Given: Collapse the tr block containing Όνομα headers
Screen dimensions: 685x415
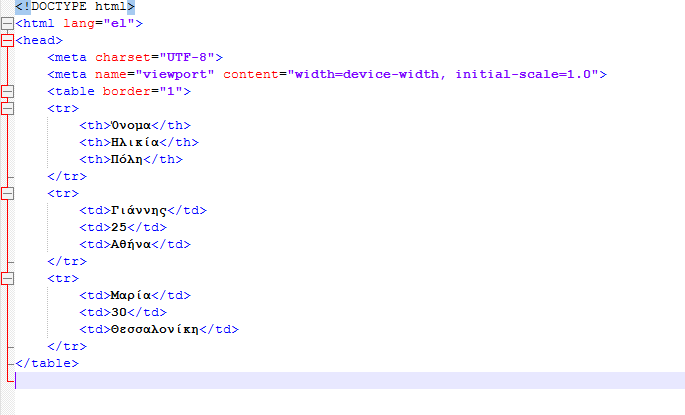Looking at the screenshot, I should [x=7, y=108].
